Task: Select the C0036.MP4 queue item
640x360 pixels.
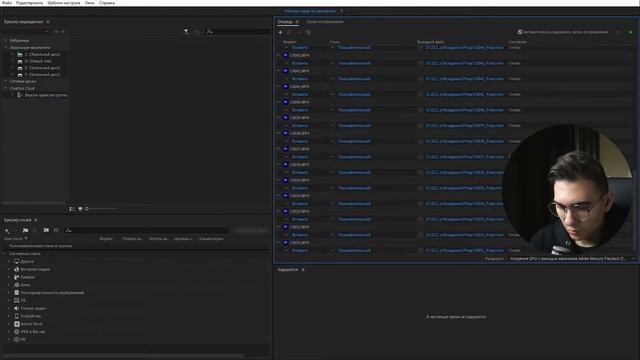Action: click(x=299, y=164)
